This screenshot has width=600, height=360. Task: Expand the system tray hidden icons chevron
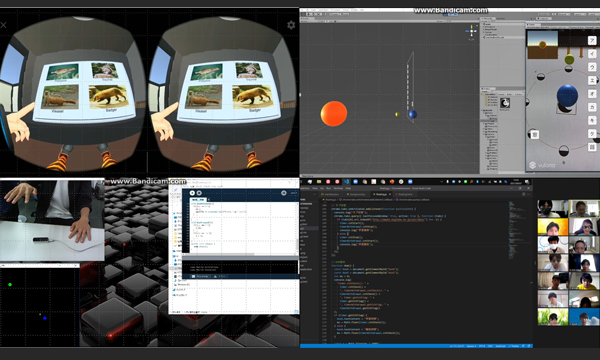442,182
